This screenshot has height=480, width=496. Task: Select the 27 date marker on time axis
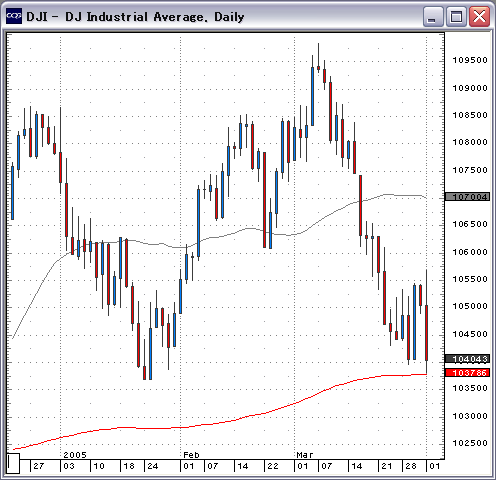pos(39,466)
